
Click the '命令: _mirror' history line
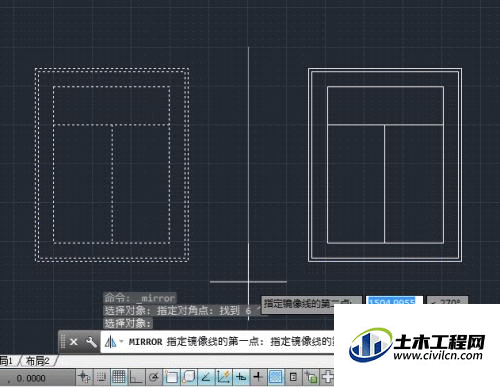tap(139, 298)
